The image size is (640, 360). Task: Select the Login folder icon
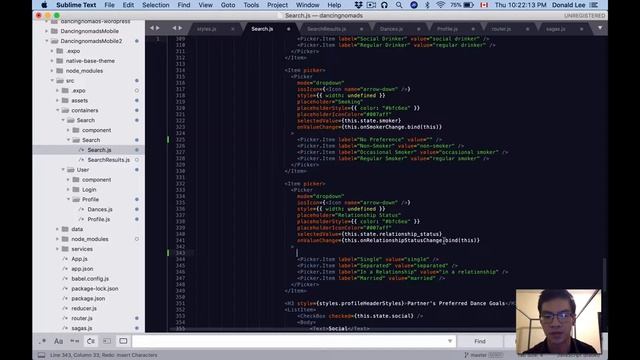[76, 190]
